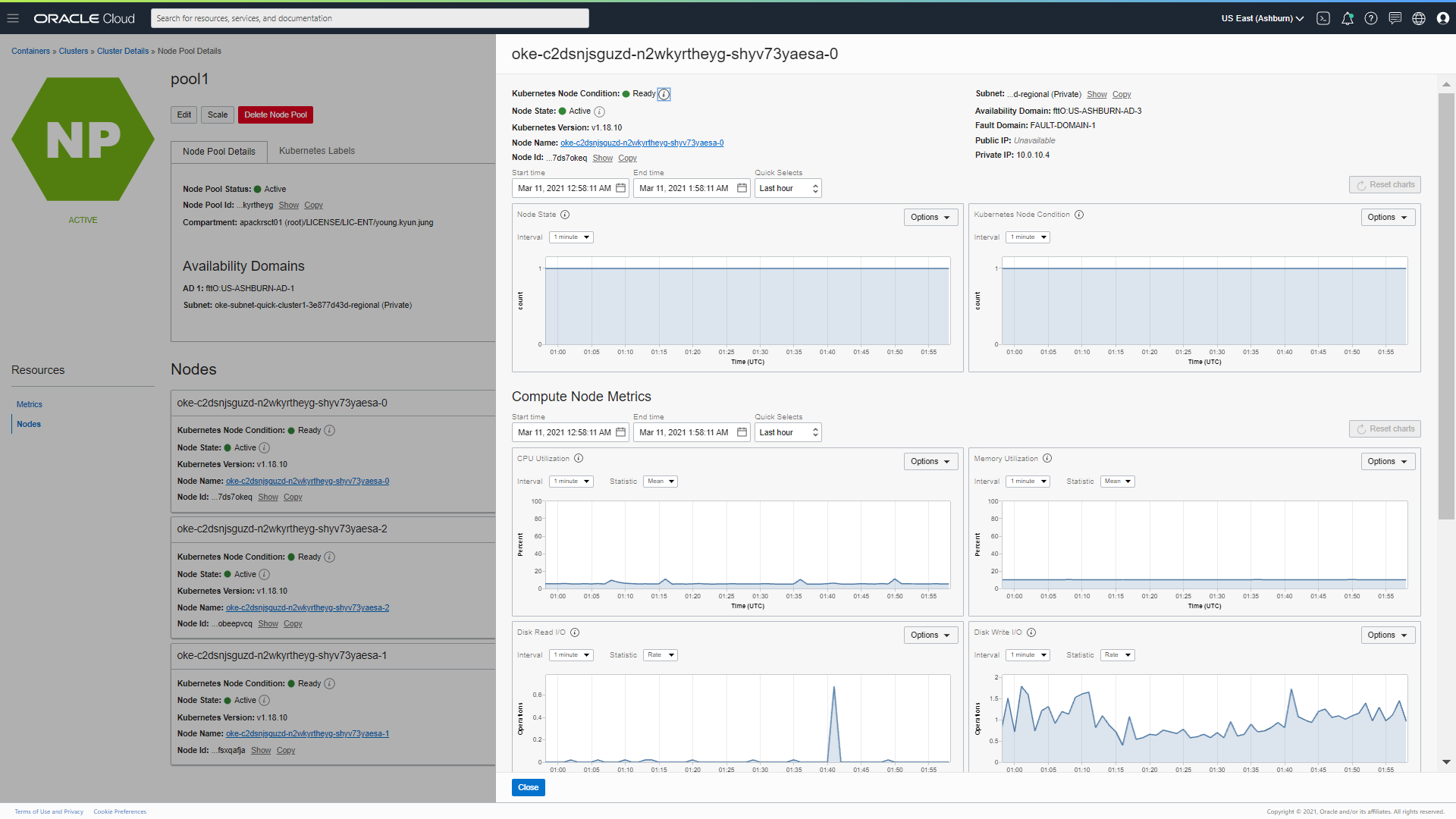Open the Cloud Shell terminal icon
1456x819 pixels.
pyautogui.click(x=1323, y=18)
